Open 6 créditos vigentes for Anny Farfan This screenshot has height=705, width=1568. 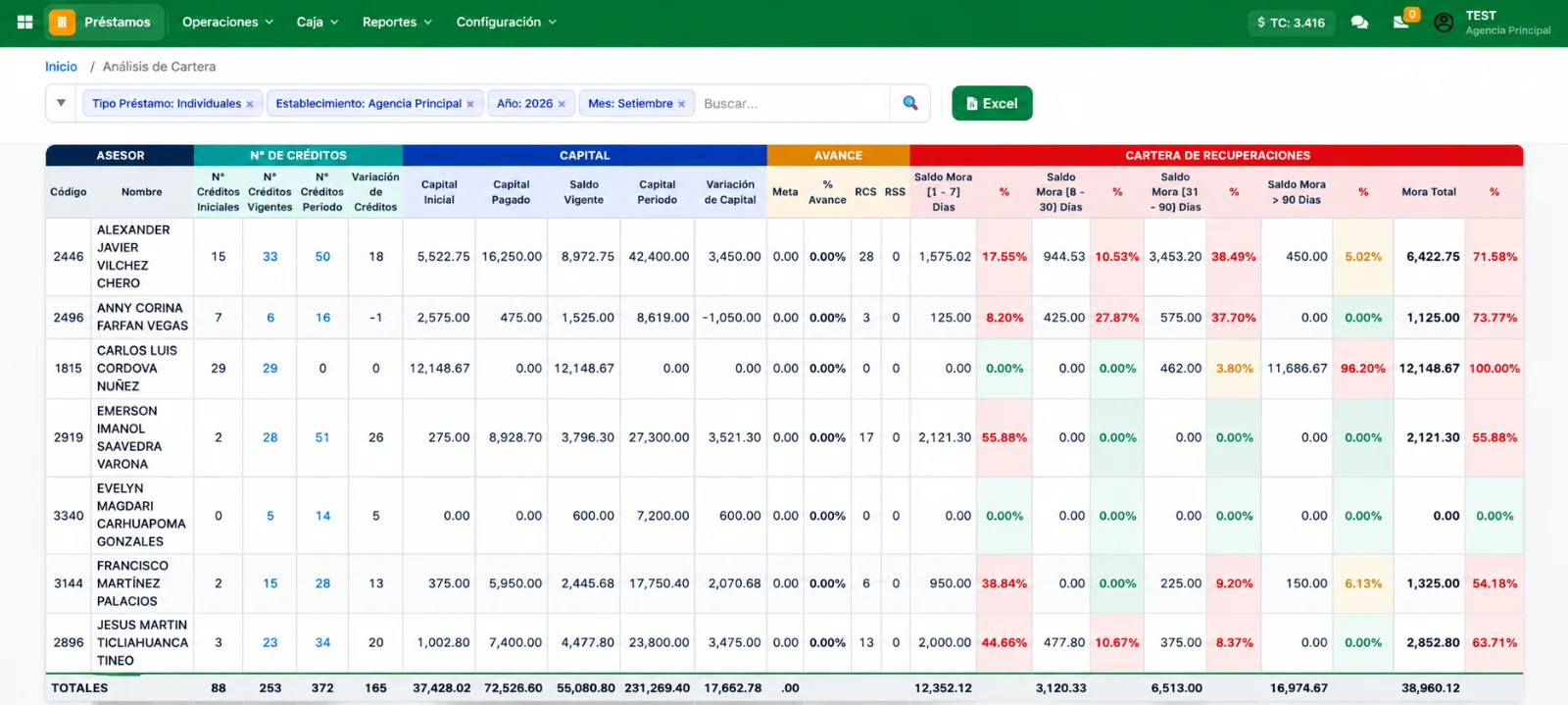270,318
